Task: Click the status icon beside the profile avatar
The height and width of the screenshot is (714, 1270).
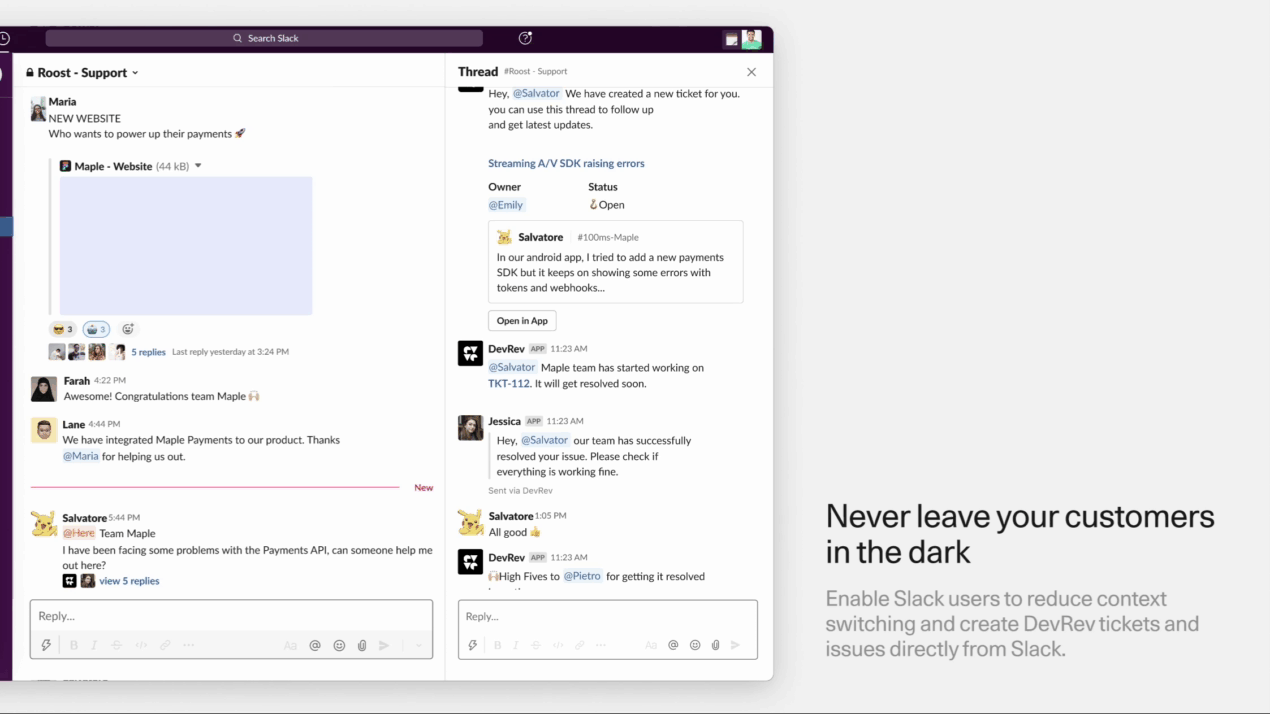Action: coord(731,39)
